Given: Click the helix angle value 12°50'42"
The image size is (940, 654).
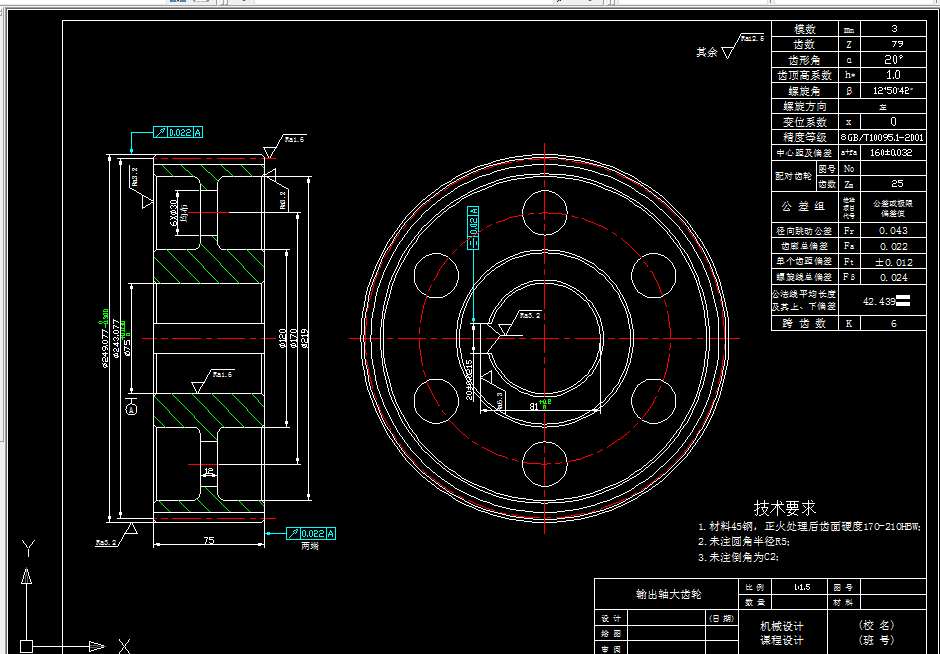Looking at the screenshot, I should click(x=893, y=91).
